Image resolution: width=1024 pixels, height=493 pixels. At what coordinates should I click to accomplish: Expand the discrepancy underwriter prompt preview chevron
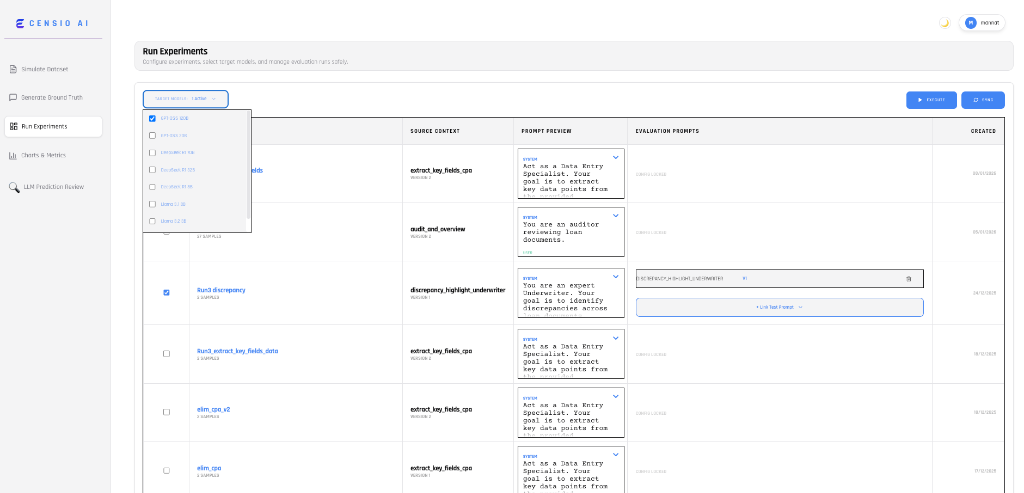tap(615, 275)
